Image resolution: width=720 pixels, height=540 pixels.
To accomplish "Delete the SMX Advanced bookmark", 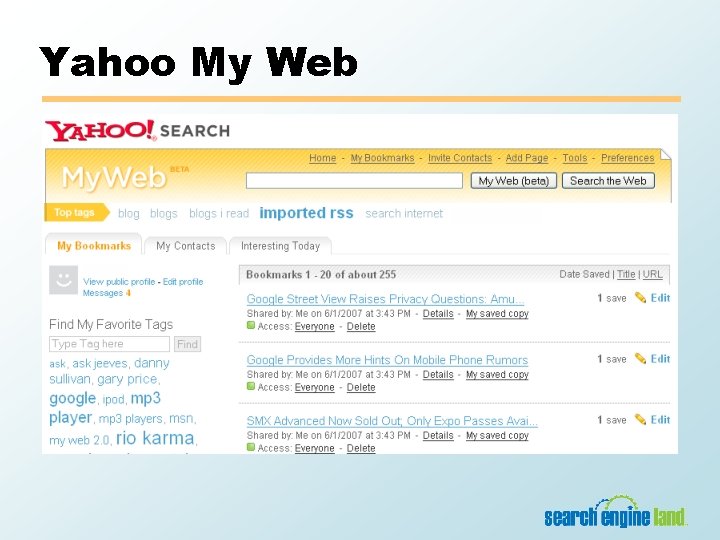I will pyautogui.click(x=361, y=448).
